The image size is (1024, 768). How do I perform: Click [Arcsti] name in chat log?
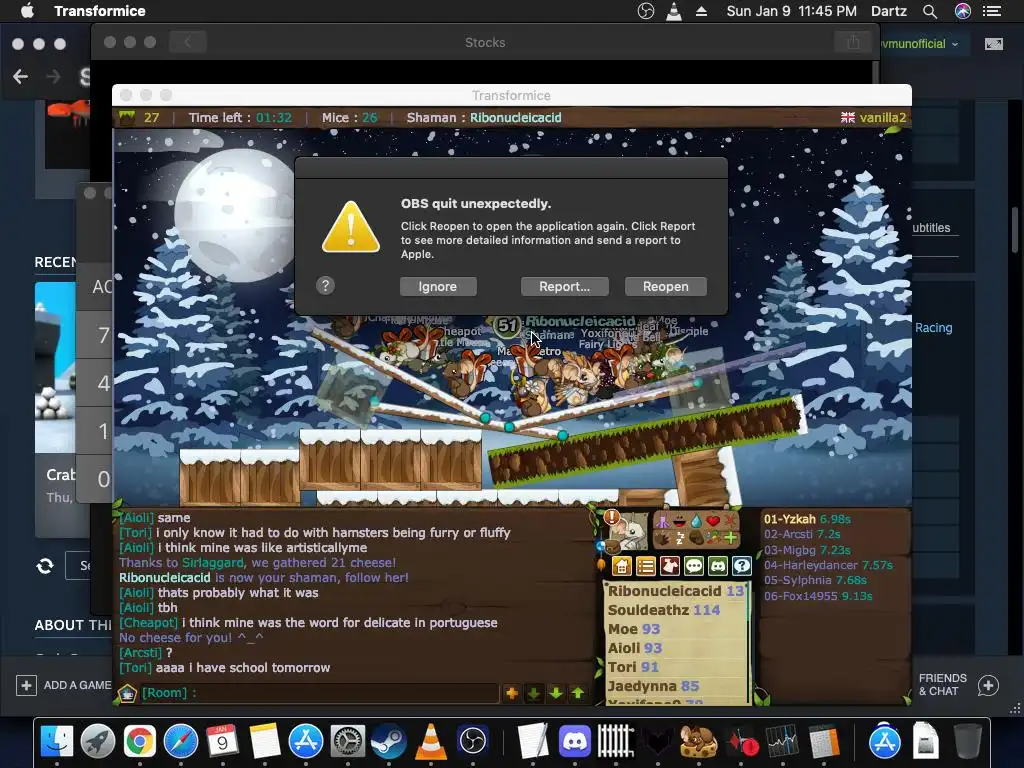tap(140, 652)
